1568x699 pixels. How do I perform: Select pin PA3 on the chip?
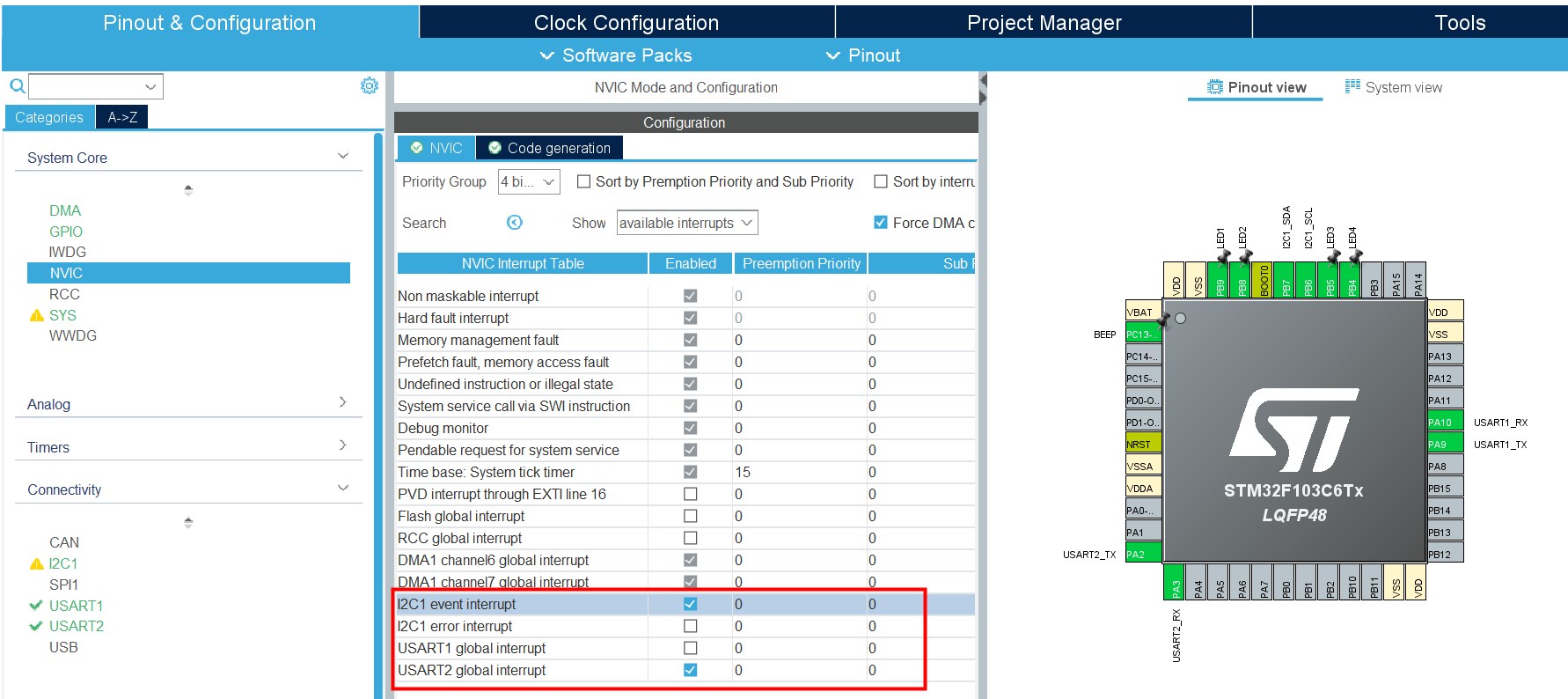[1176, 582]
